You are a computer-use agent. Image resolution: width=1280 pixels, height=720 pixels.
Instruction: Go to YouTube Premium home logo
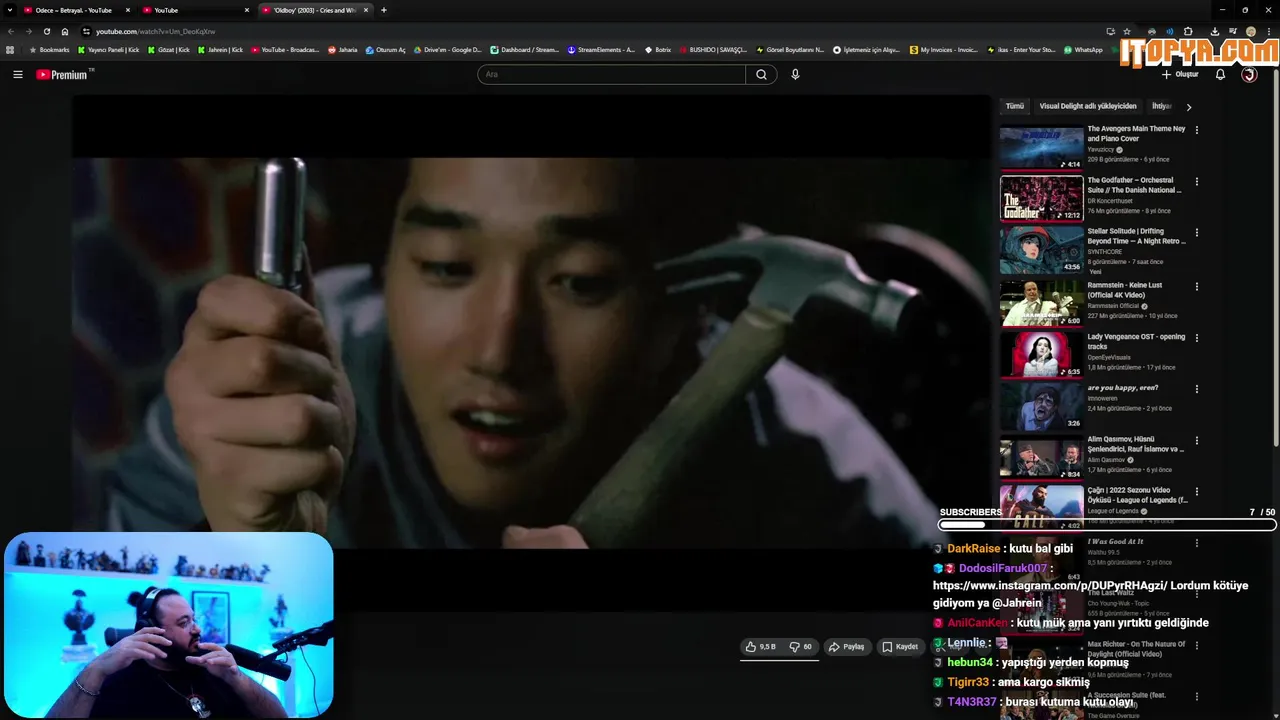[64, 74]
